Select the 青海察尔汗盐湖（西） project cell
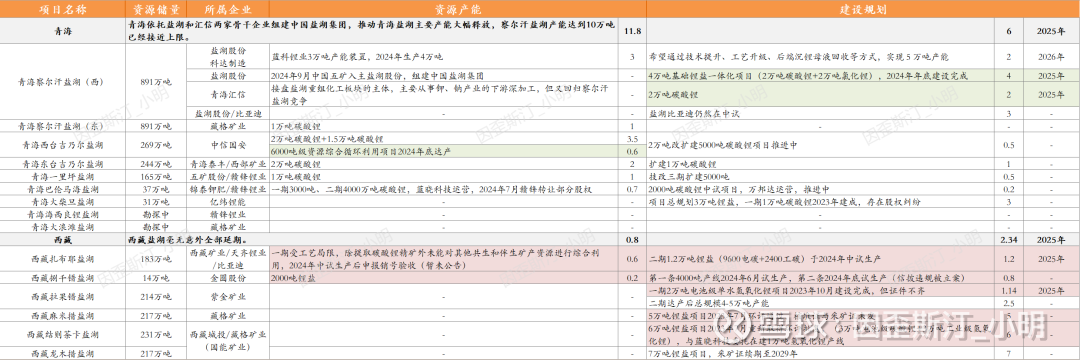Screen dimensions: 1080x360 pyautogui.click(x=63, y=82)
